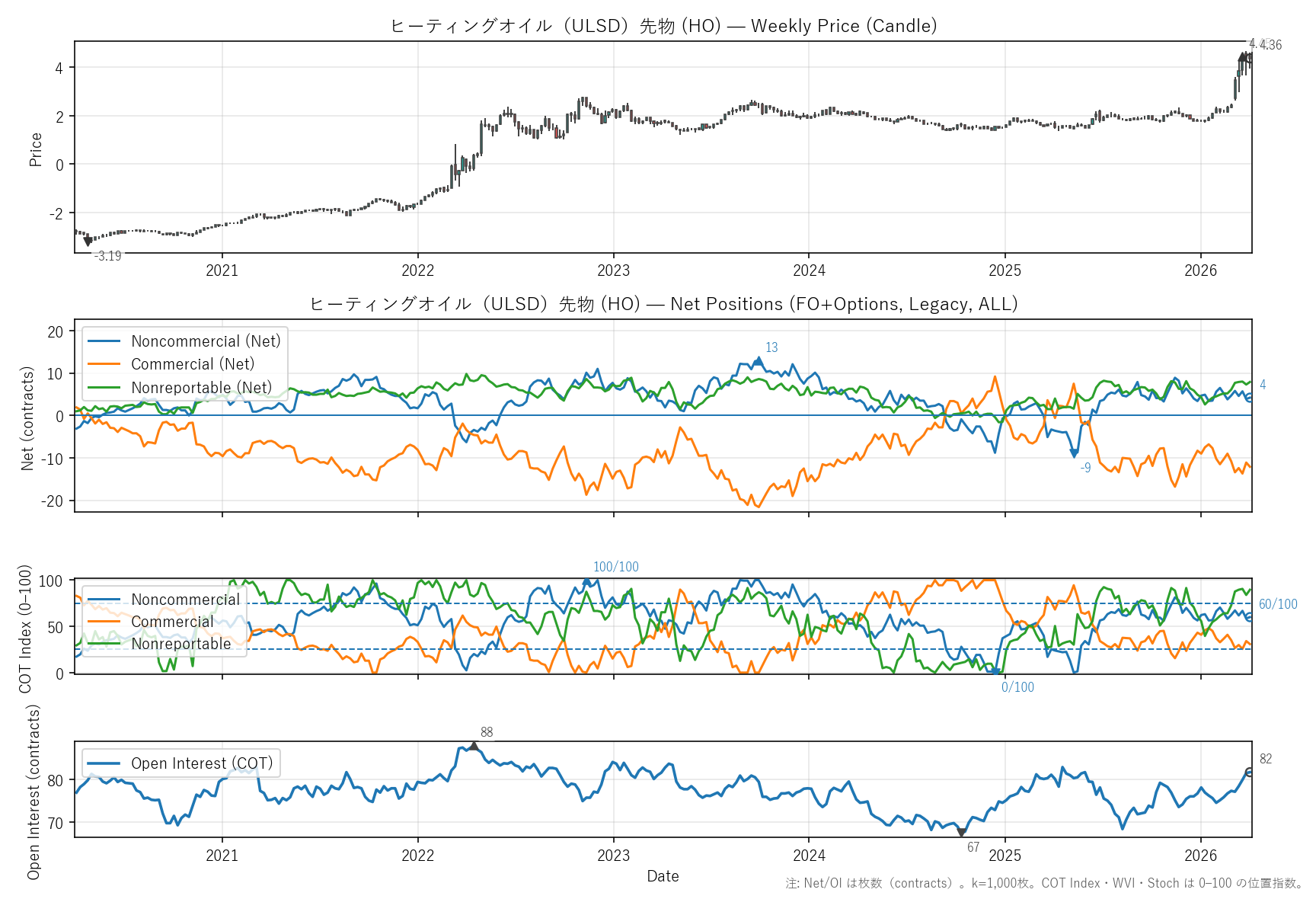Click the 4.36 price high triangle marker
This screenshot has width=1316, height=899.
pos(1243,57)
